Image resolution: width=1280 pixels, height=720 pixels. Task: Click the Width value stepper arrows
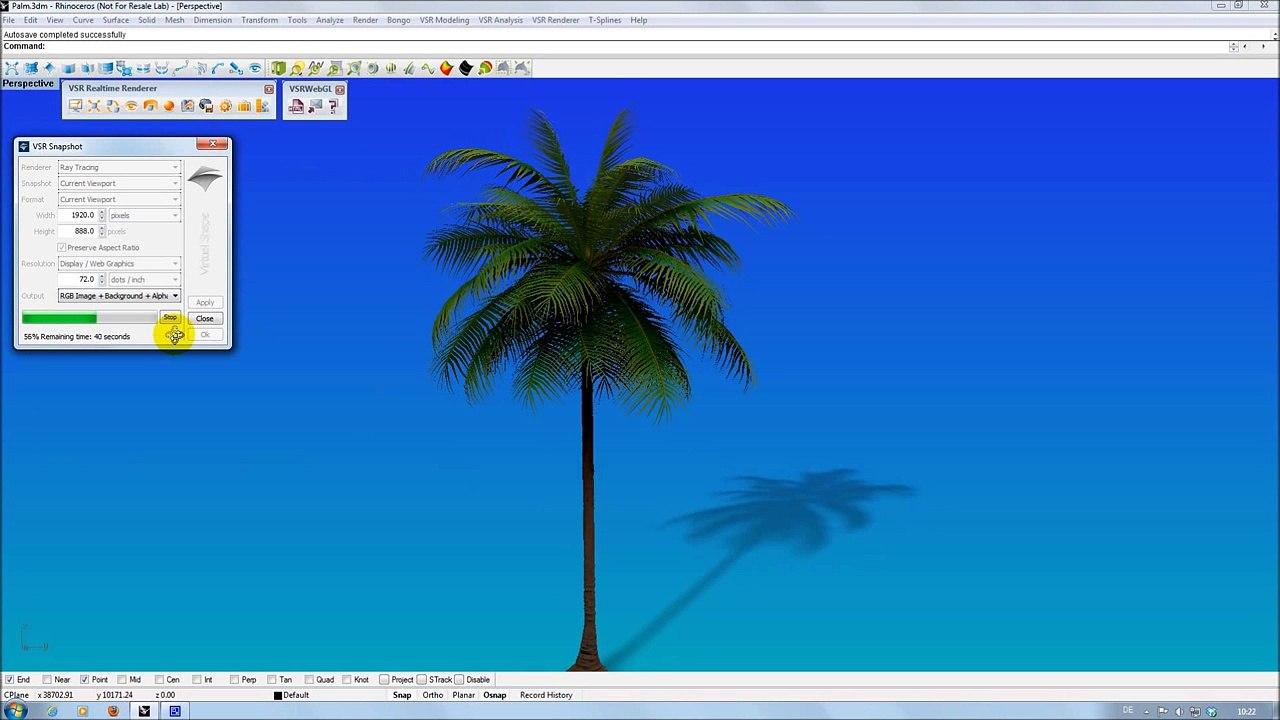tap(101, 215)
